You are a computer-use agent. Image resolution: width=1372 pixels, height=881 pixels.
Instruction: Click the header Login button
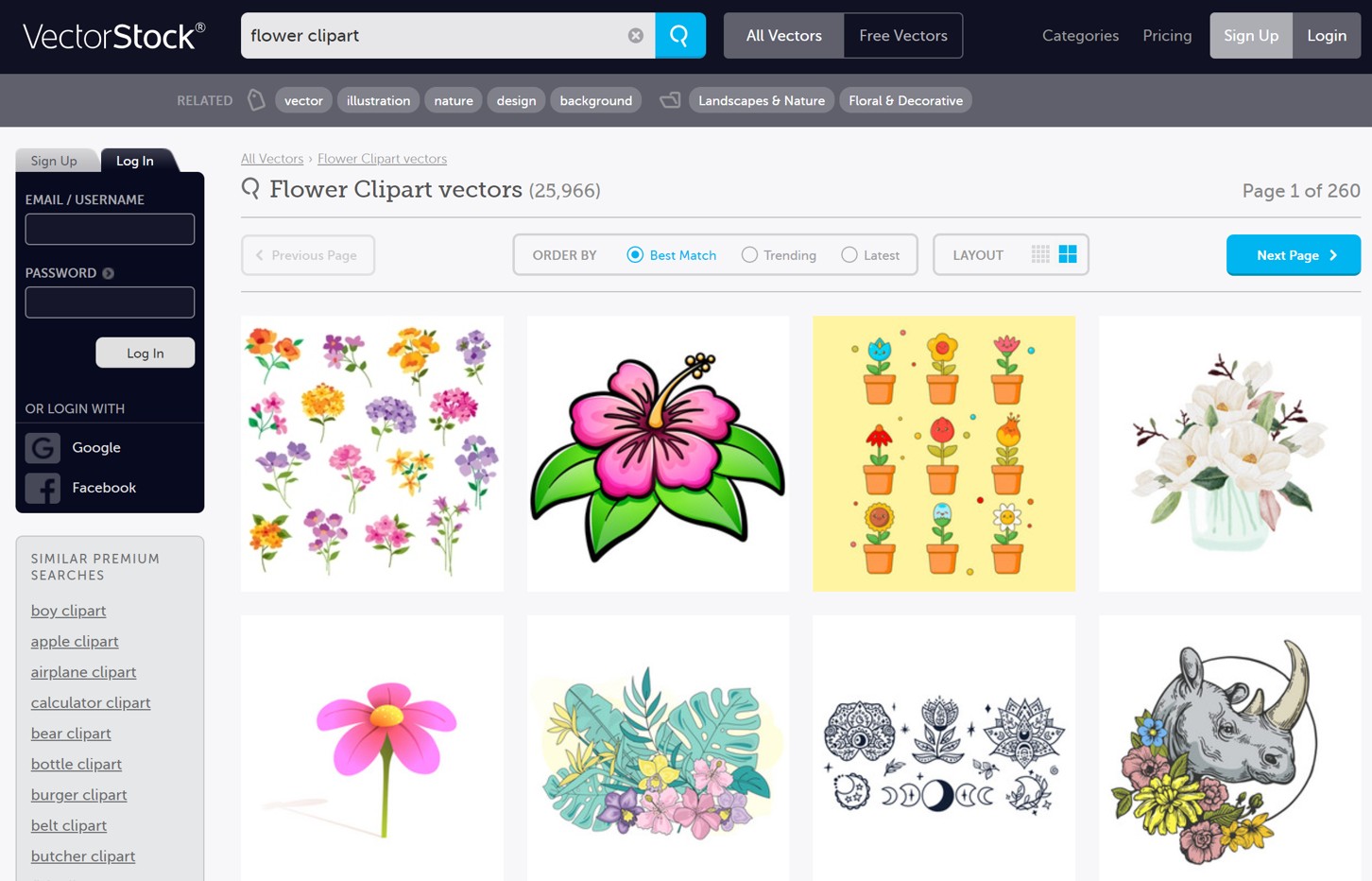click(1327, 36)
